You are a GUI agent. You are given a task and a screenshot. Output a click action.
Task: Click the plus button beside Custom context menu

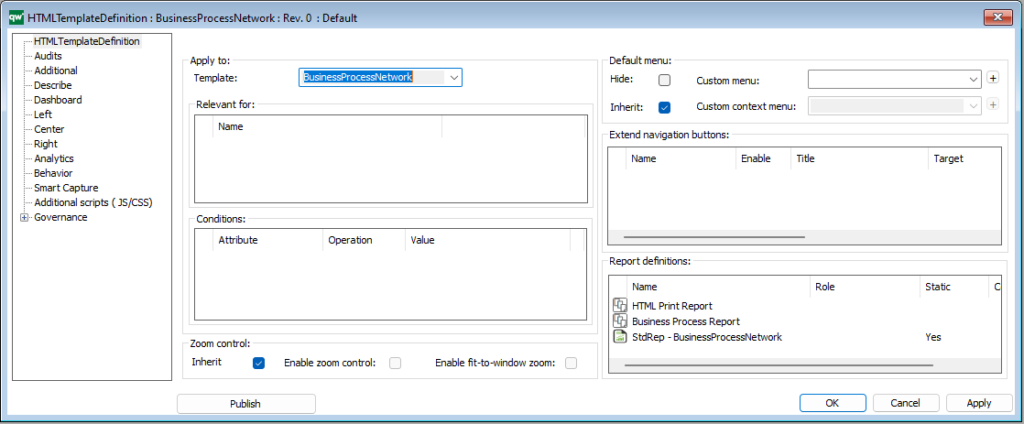pyautogui.click(x=993, y=106)
